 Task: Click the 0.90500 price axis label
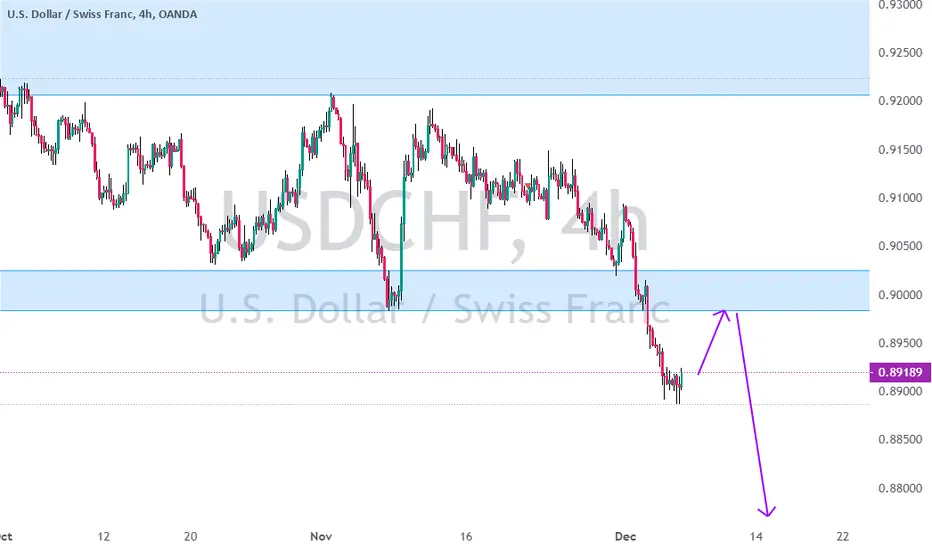pos(900,246)
